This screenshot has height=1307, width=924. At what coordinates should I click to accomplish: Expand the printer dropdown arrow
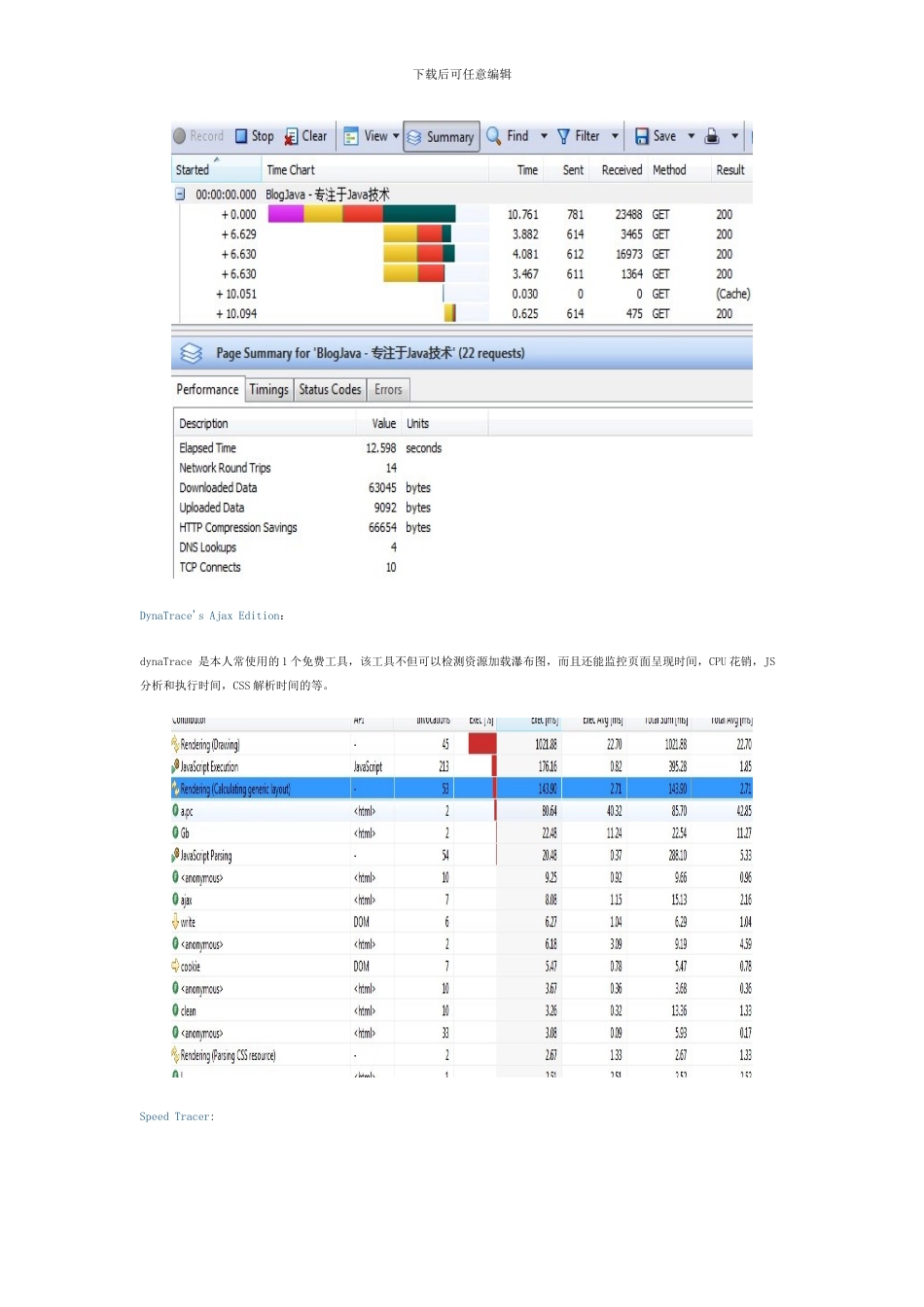[x=734, y=136]
